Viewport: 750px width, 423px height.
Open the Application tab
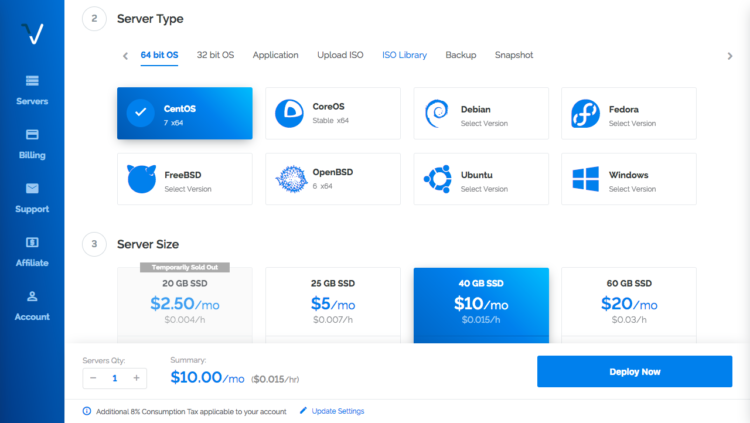(x=276, y=55)
